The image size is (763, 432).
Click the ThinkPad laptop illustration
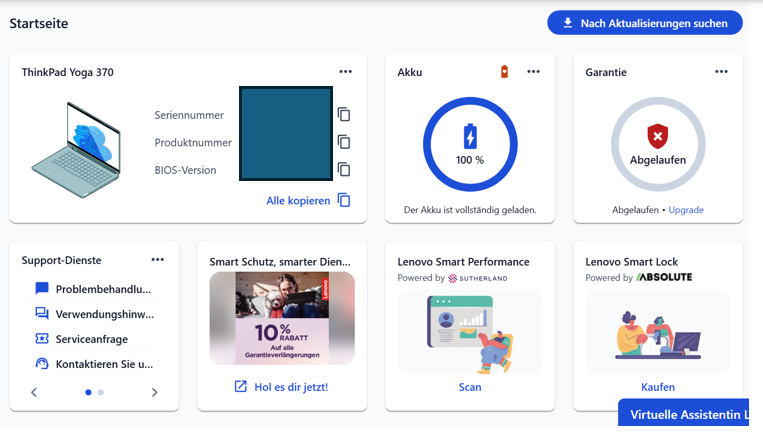[x=76, y=149]
